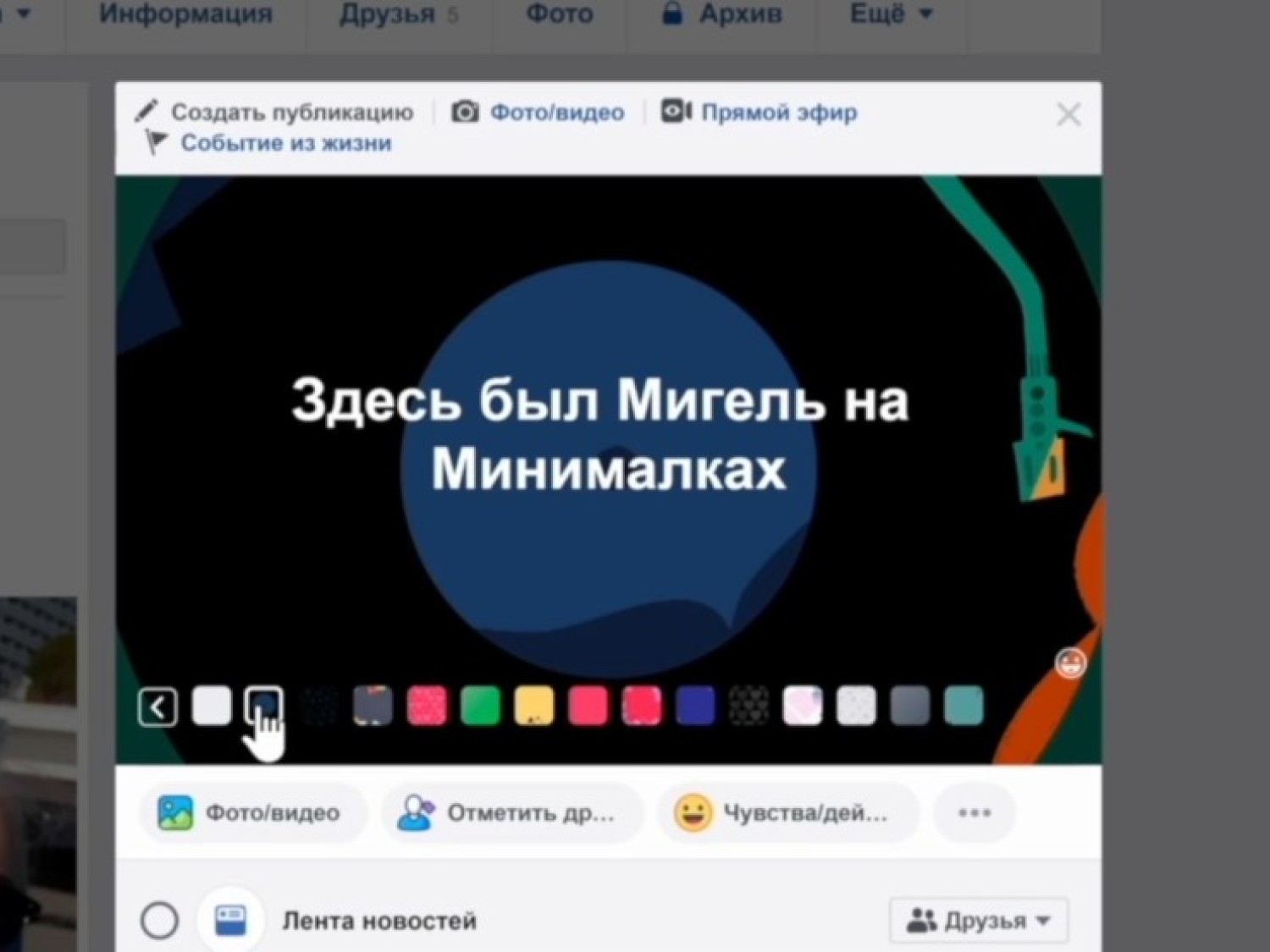The height and width of the screenshot is (952, 1270).
Task: Open the Информация profile tab
Action: 185,14
